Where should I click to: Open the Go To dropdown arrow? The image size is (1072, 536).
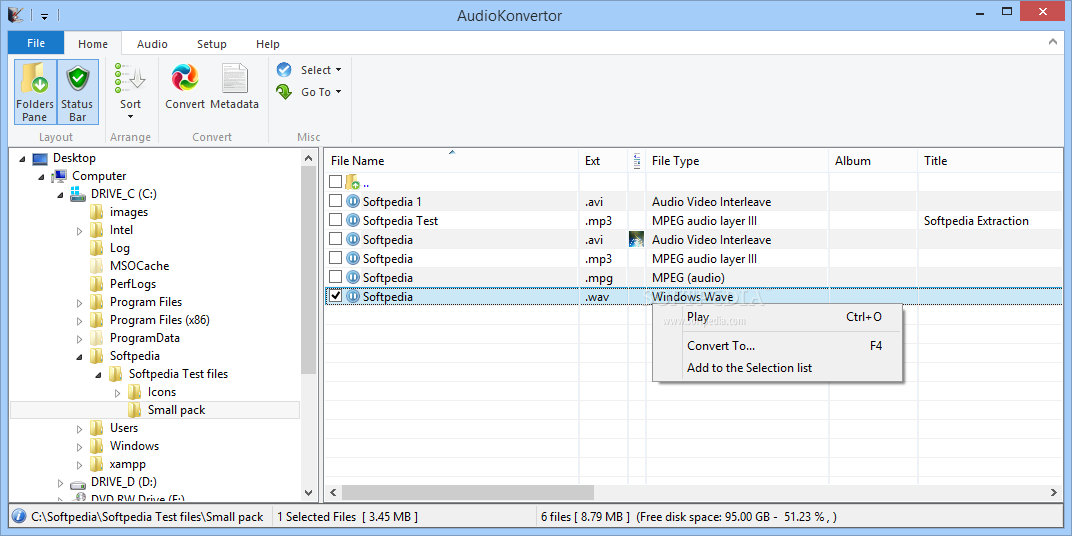pos(338,92)
